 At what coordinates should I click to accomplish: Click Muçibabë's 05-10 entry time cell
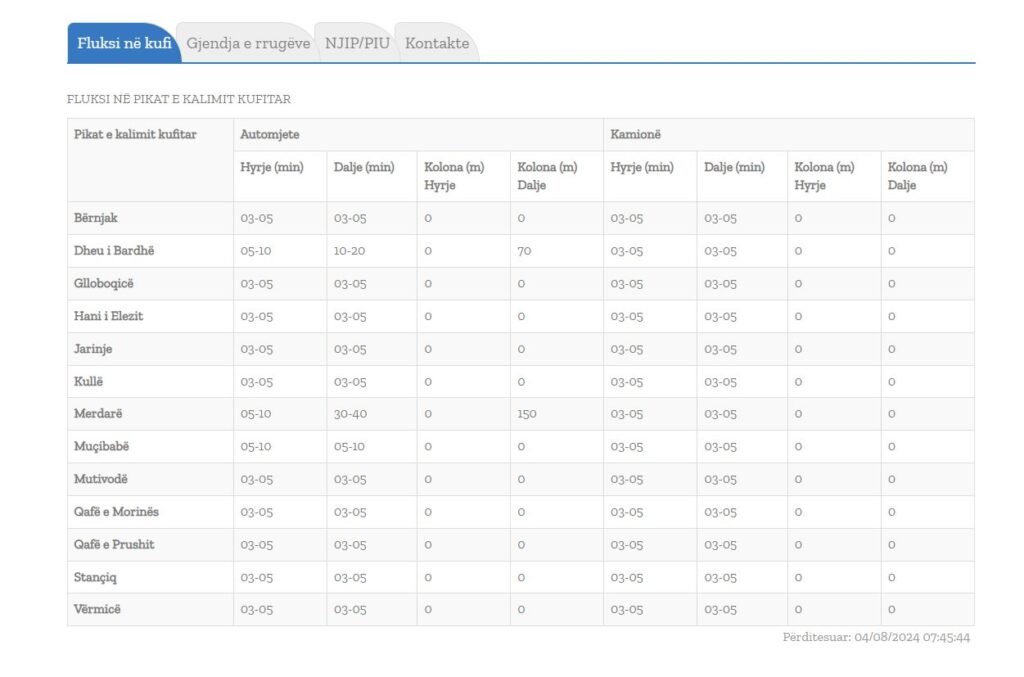[256, 446]
